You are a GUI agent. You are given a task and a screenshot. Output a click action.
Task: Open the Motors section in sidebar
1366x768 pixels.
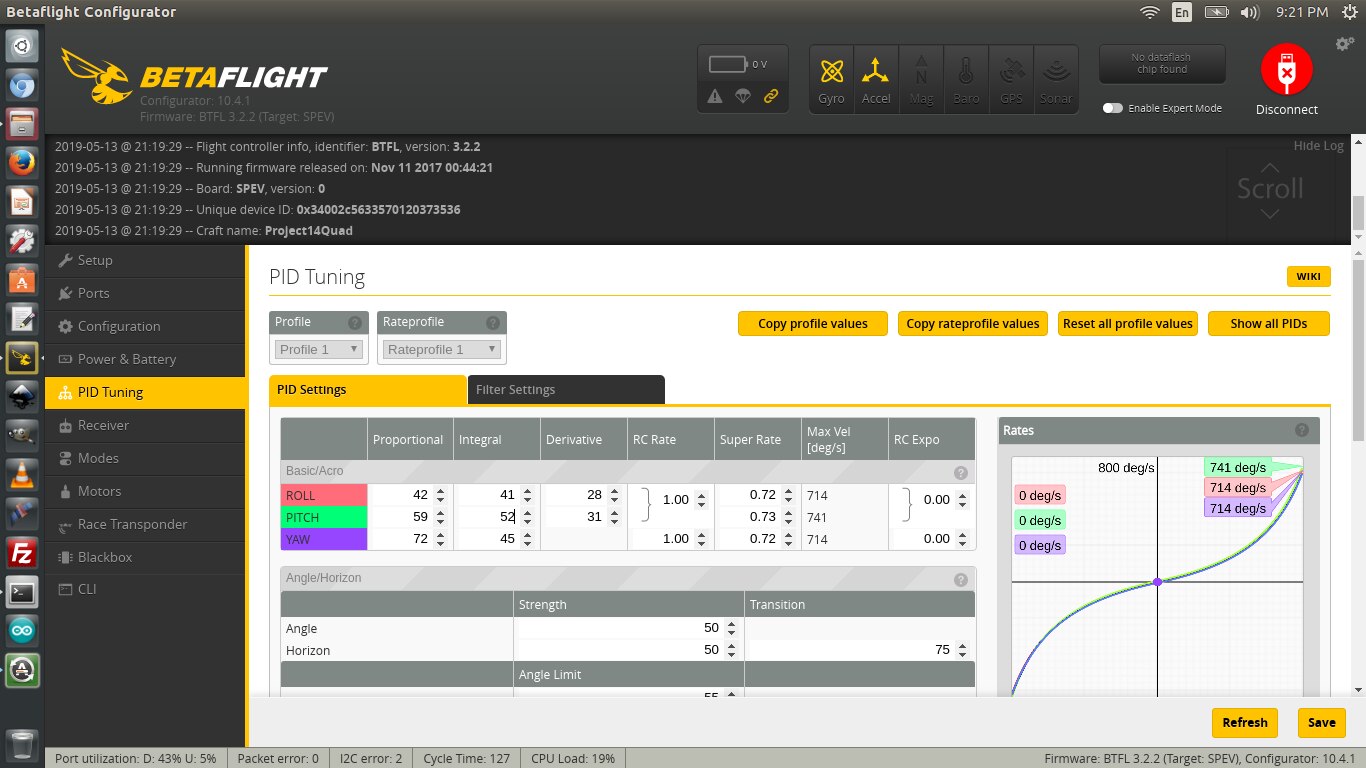(x=99, y=491)
